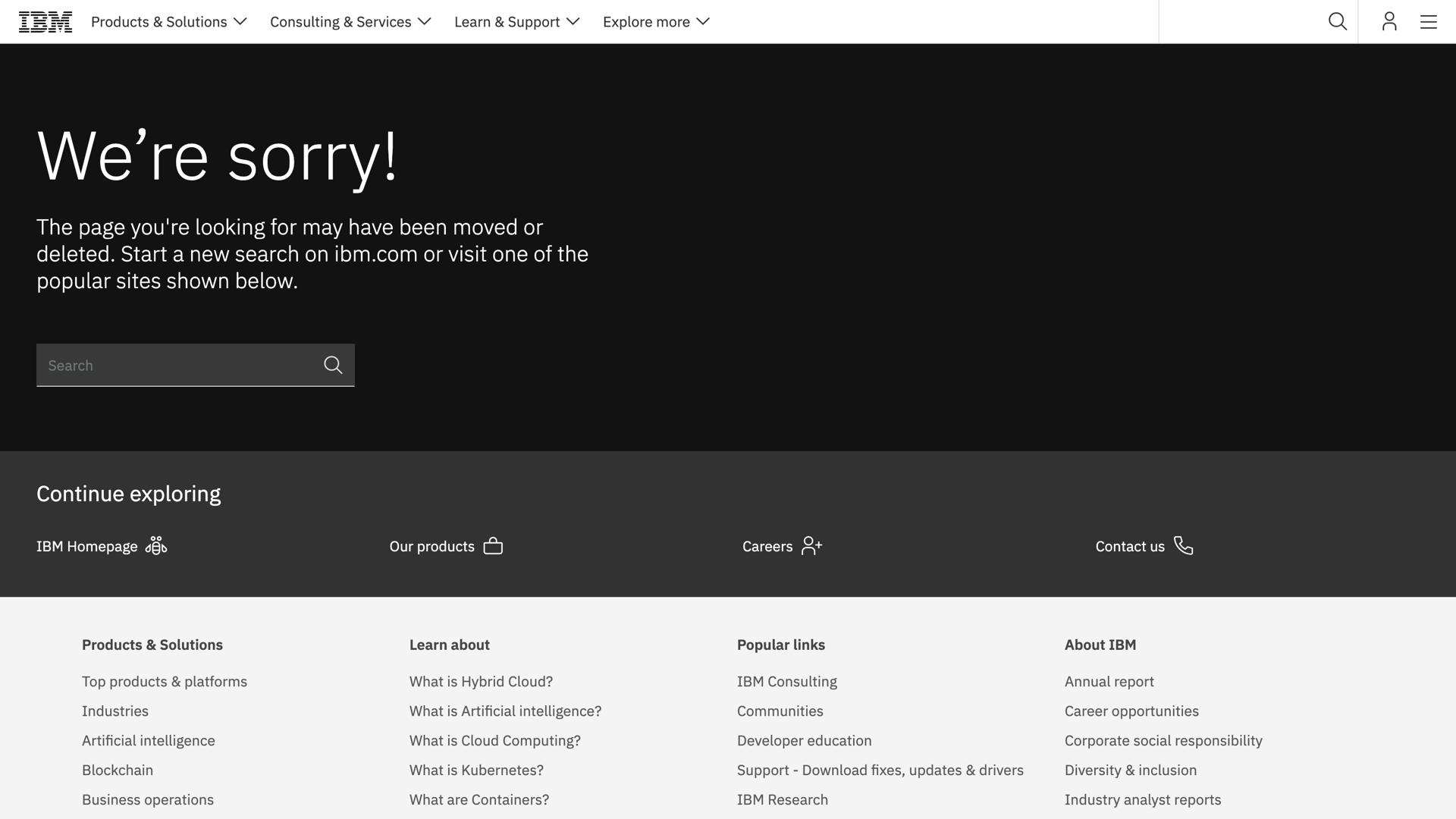The width and height of the screenshot is (1456, 819).
Task: Open the What is Kubernetes? link
Action: coord(476,770)
